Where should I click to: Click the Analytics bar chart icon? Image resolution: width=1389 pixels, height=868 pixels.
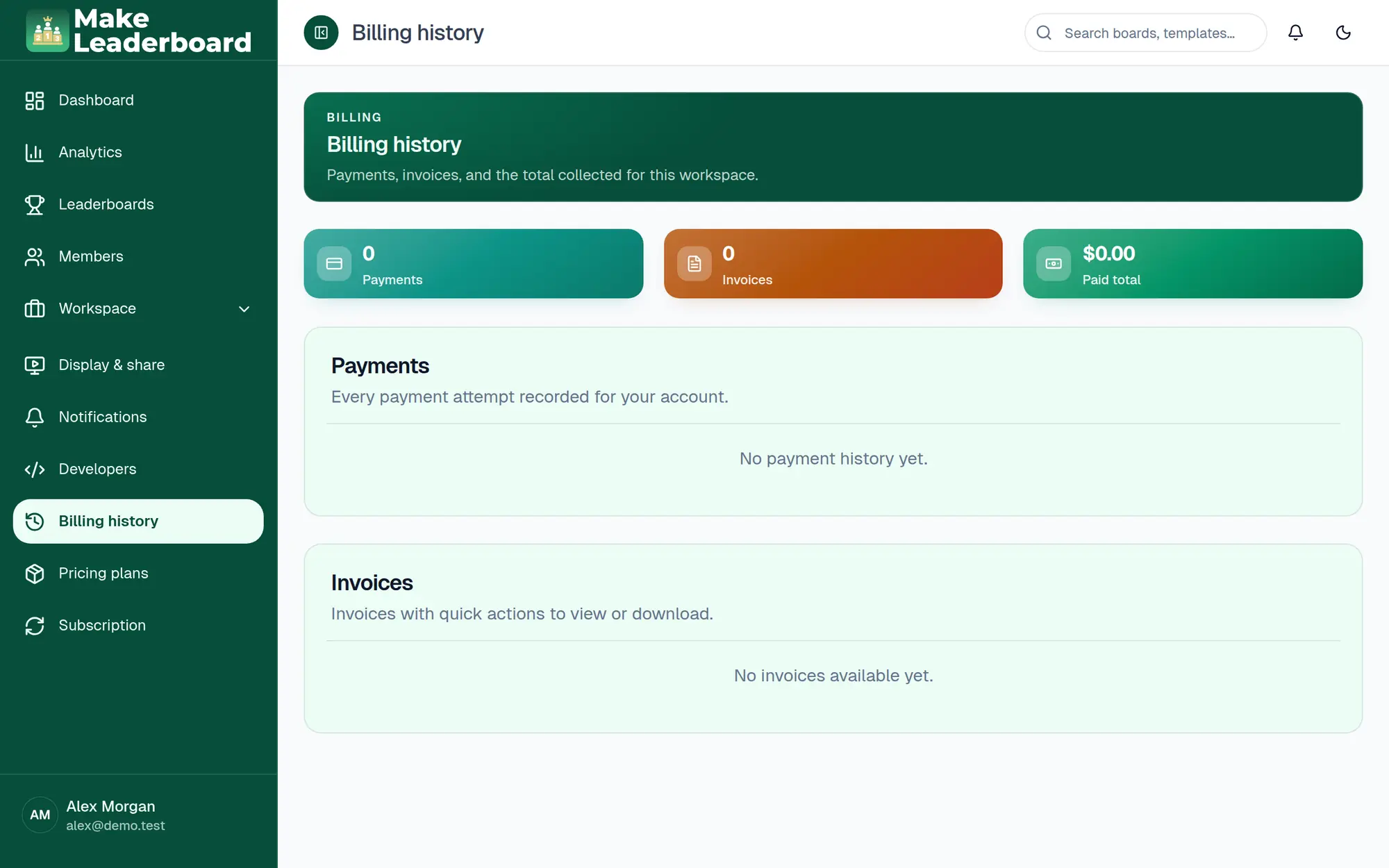click(x=35, y=153)
